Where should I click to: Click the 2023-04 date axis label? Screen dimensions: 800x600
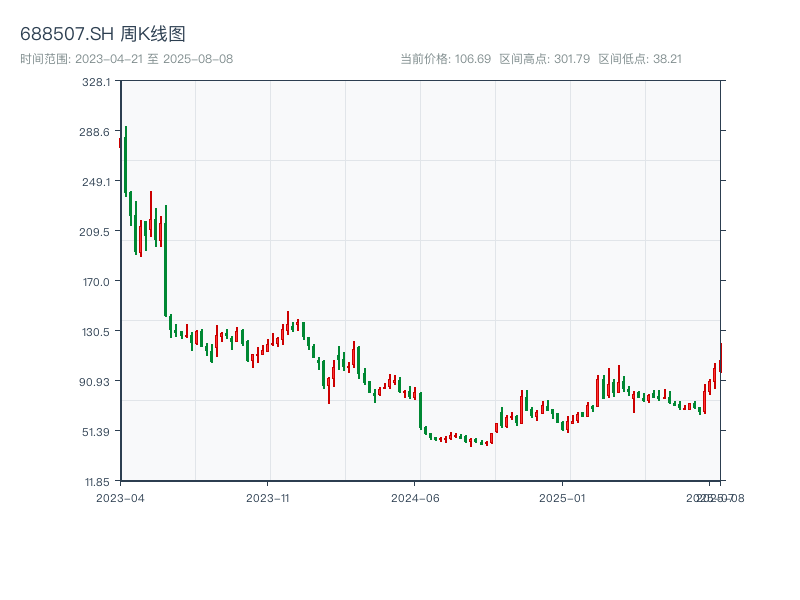tap(120, 497)
